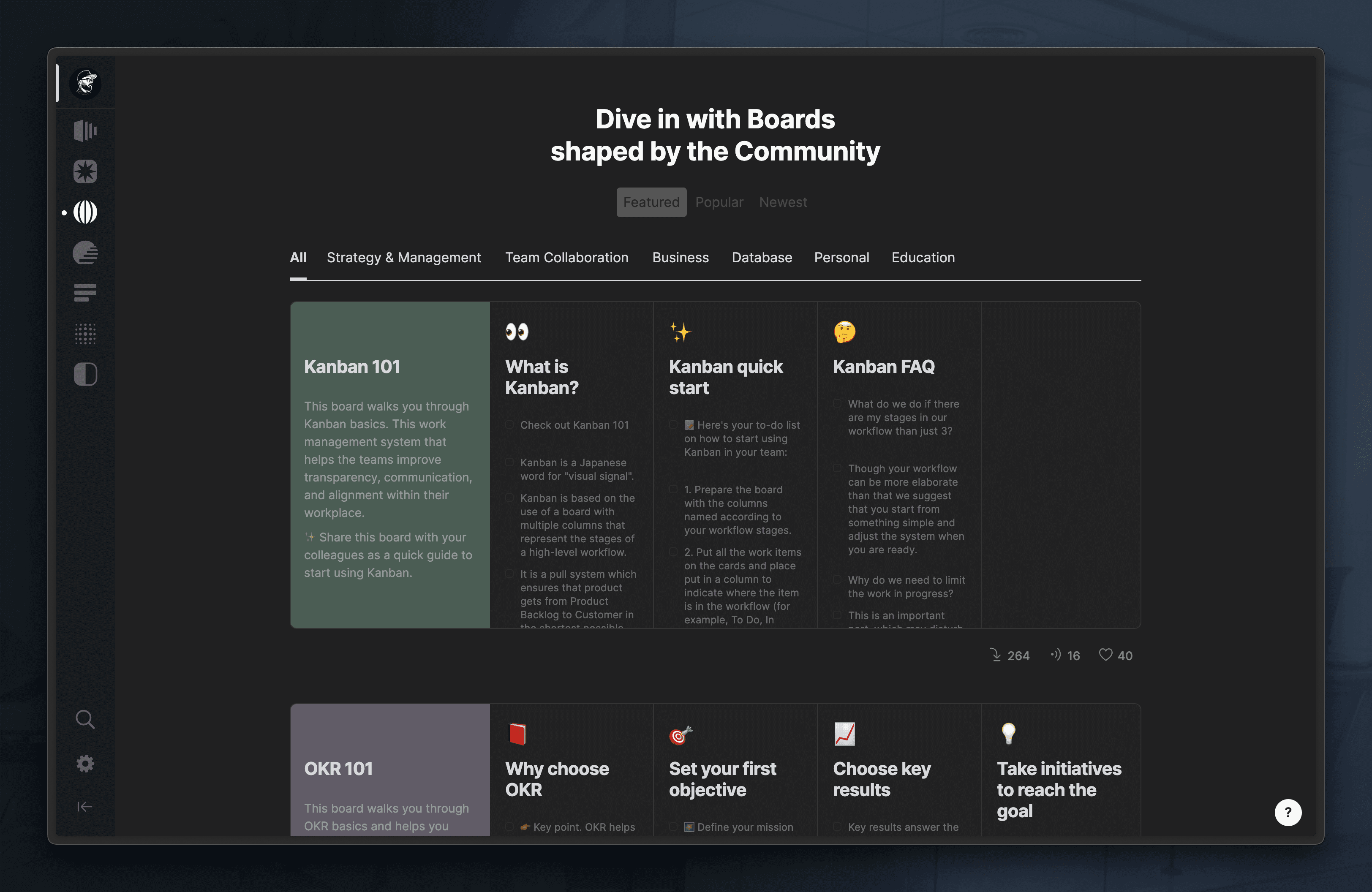Open the 'Set your first objective' column title
Viewport: 1372px width, 892px height.
(723, 780)
